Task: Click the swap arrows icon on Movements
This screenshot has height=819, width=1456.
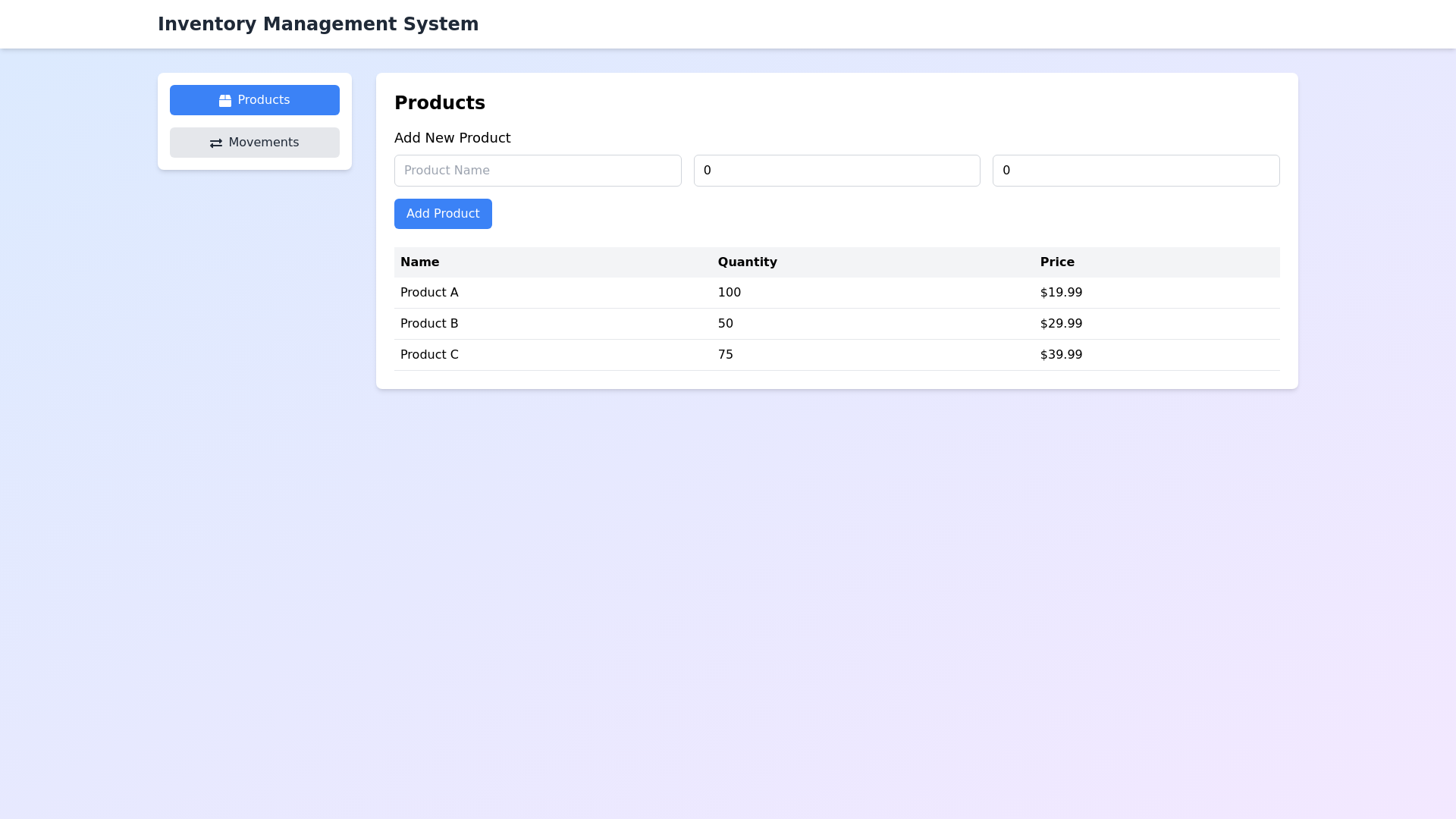Action: [x=216, y=143]
